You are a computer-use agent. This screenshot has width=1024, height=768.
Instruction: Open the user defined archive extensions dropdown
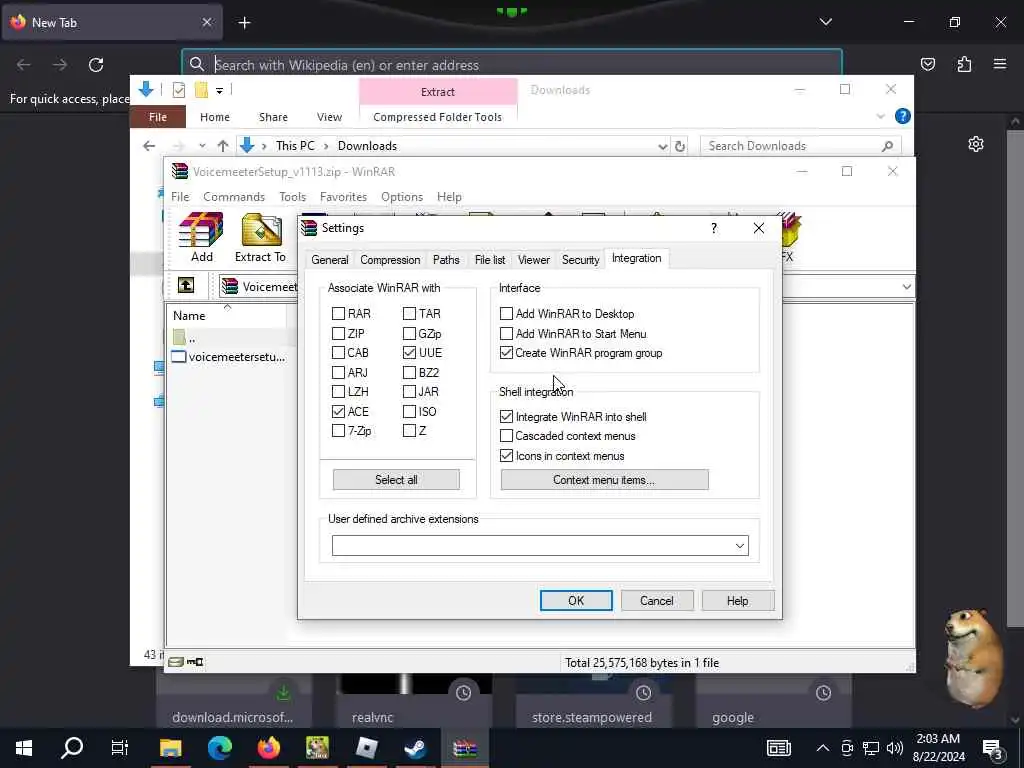[740, 546]
